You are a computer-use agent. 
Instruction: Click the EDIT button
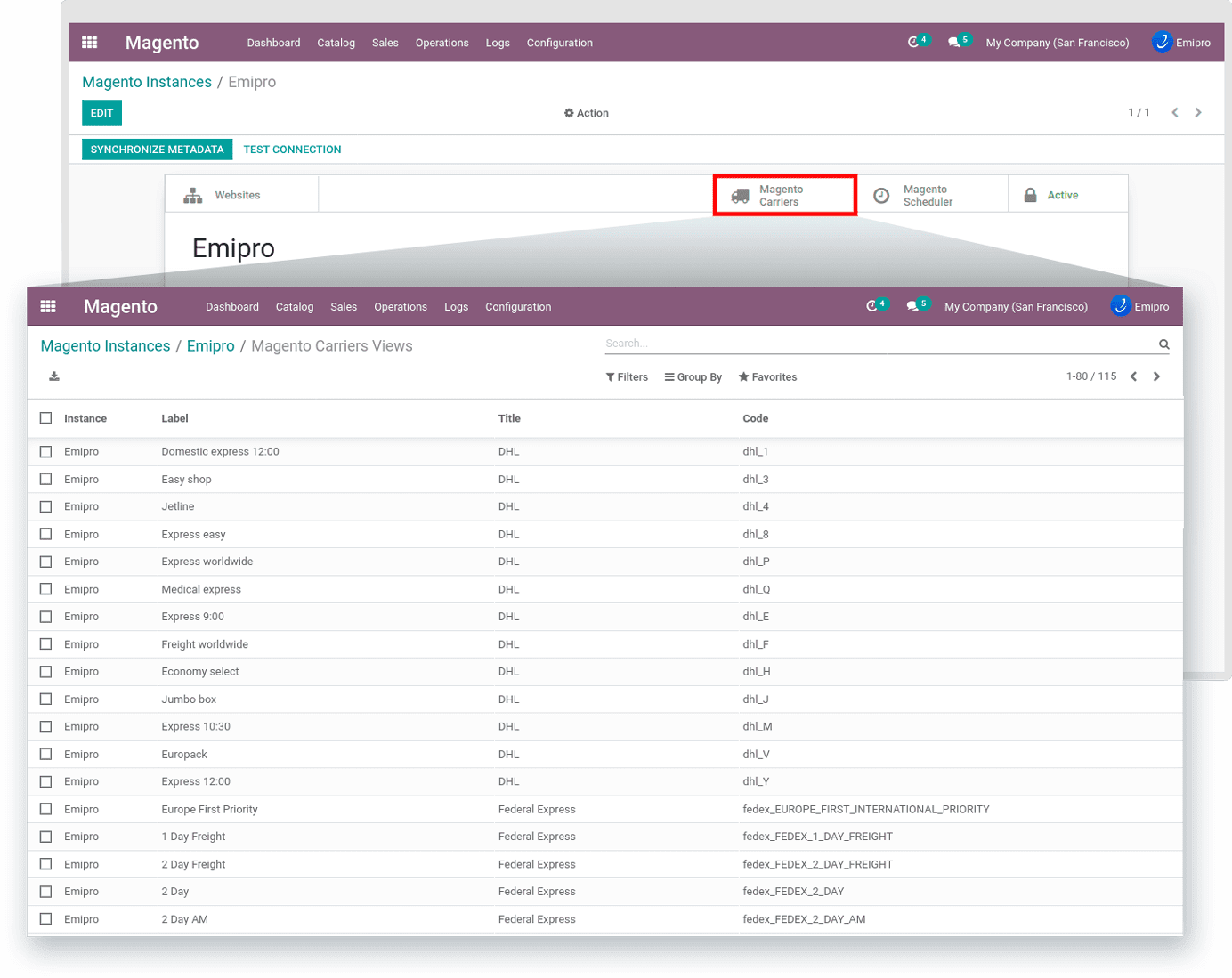(x=102, y=113)
